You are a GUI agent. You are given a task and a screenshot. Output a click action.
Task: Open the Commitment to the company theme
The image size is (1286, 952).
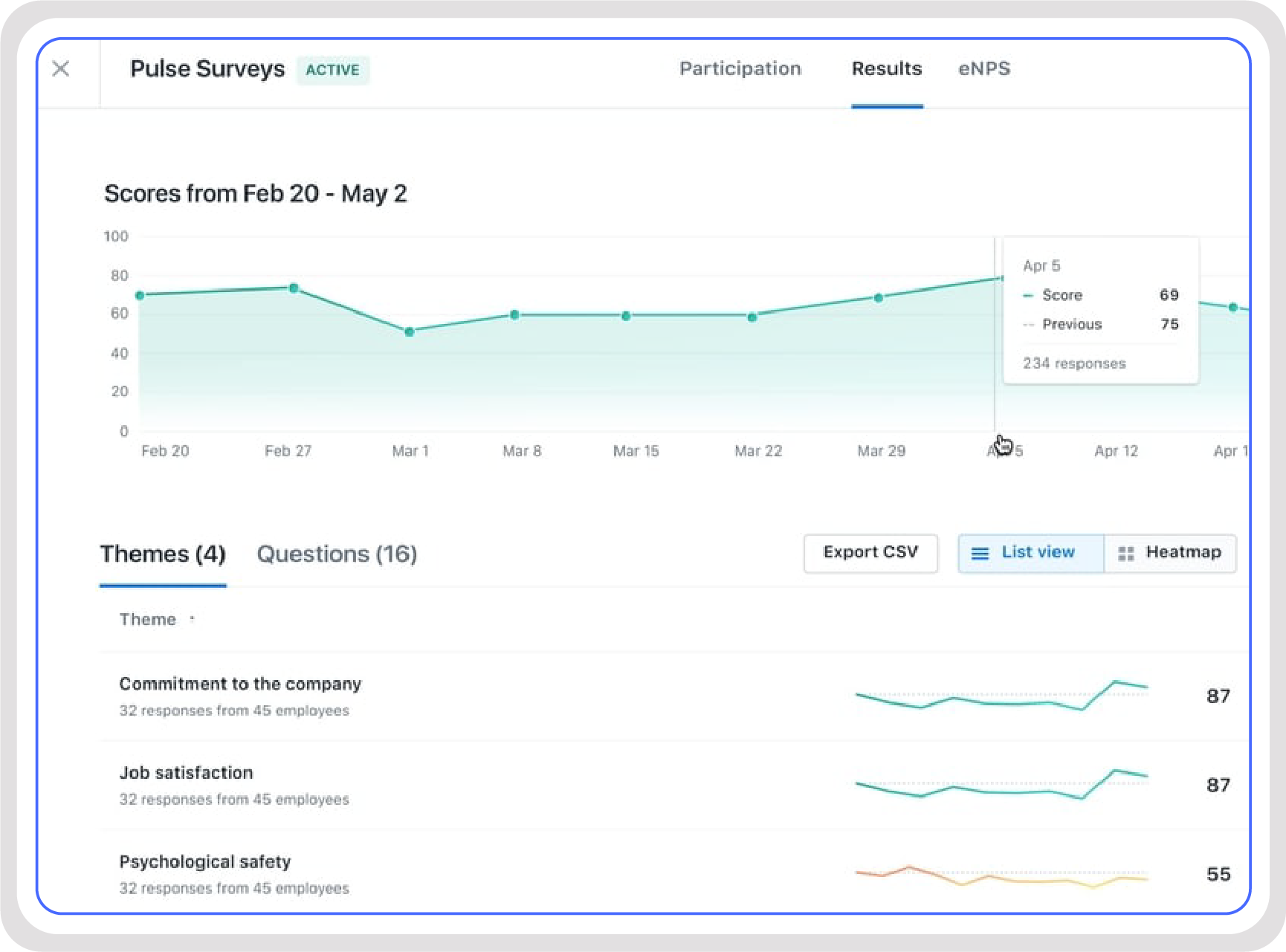240,684
